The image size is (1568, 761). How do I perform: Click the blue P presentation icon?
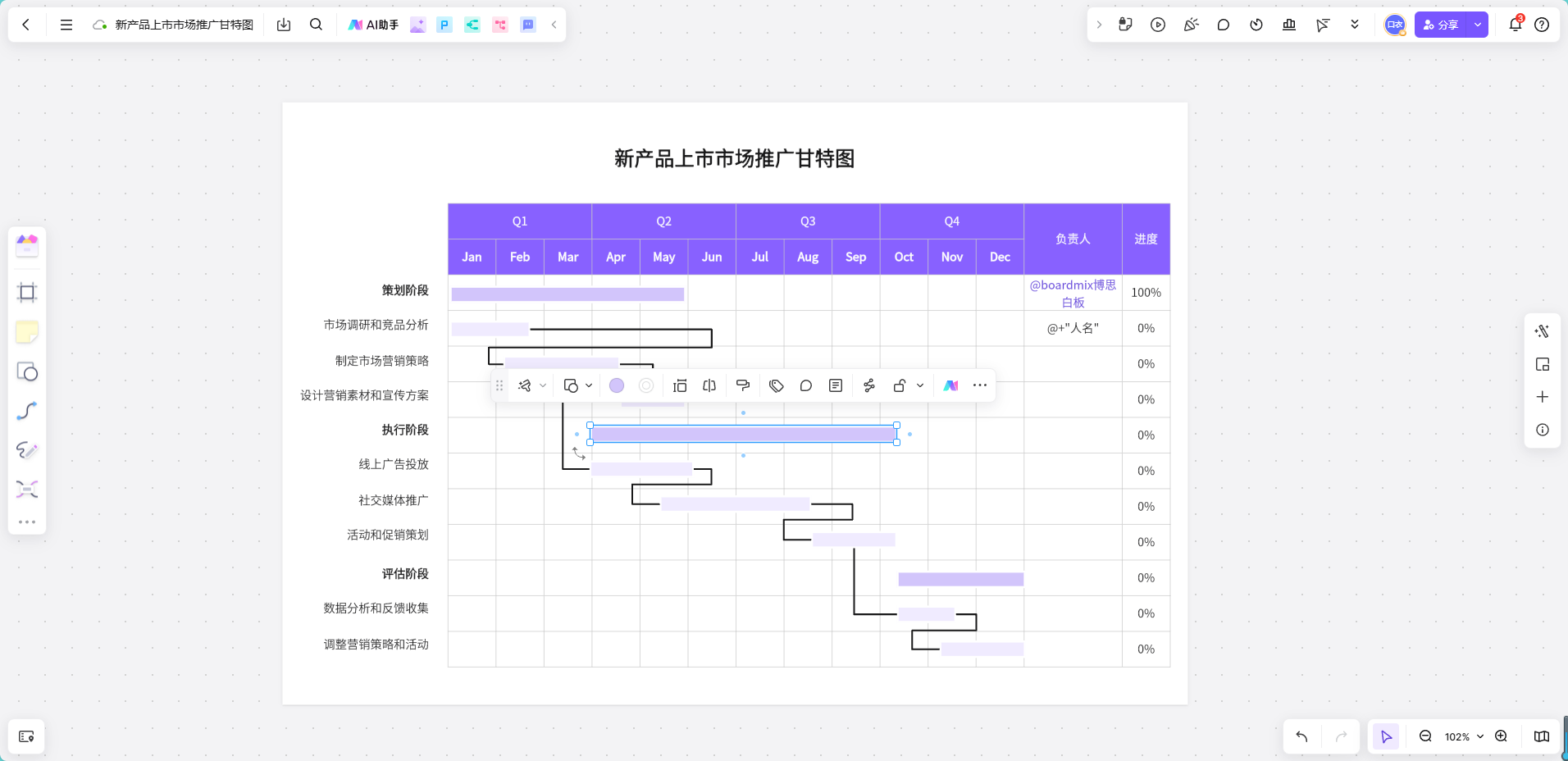coord(444,25)
